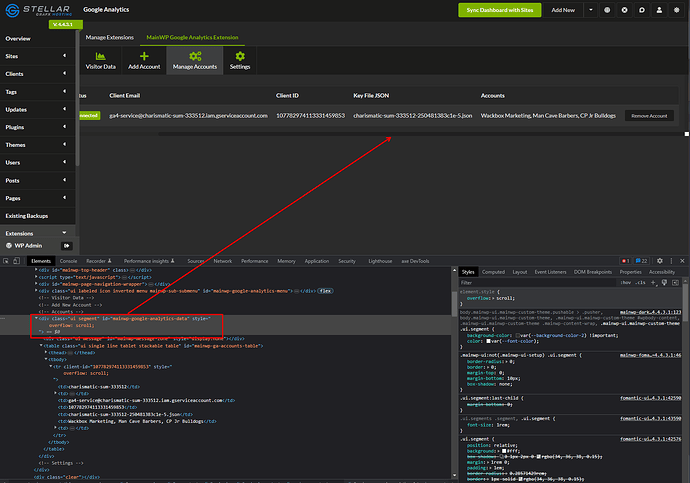Activate the DevTools inspect element picker
The height and width of the screenshot is (483, 690).
click(x=6, y=261)
